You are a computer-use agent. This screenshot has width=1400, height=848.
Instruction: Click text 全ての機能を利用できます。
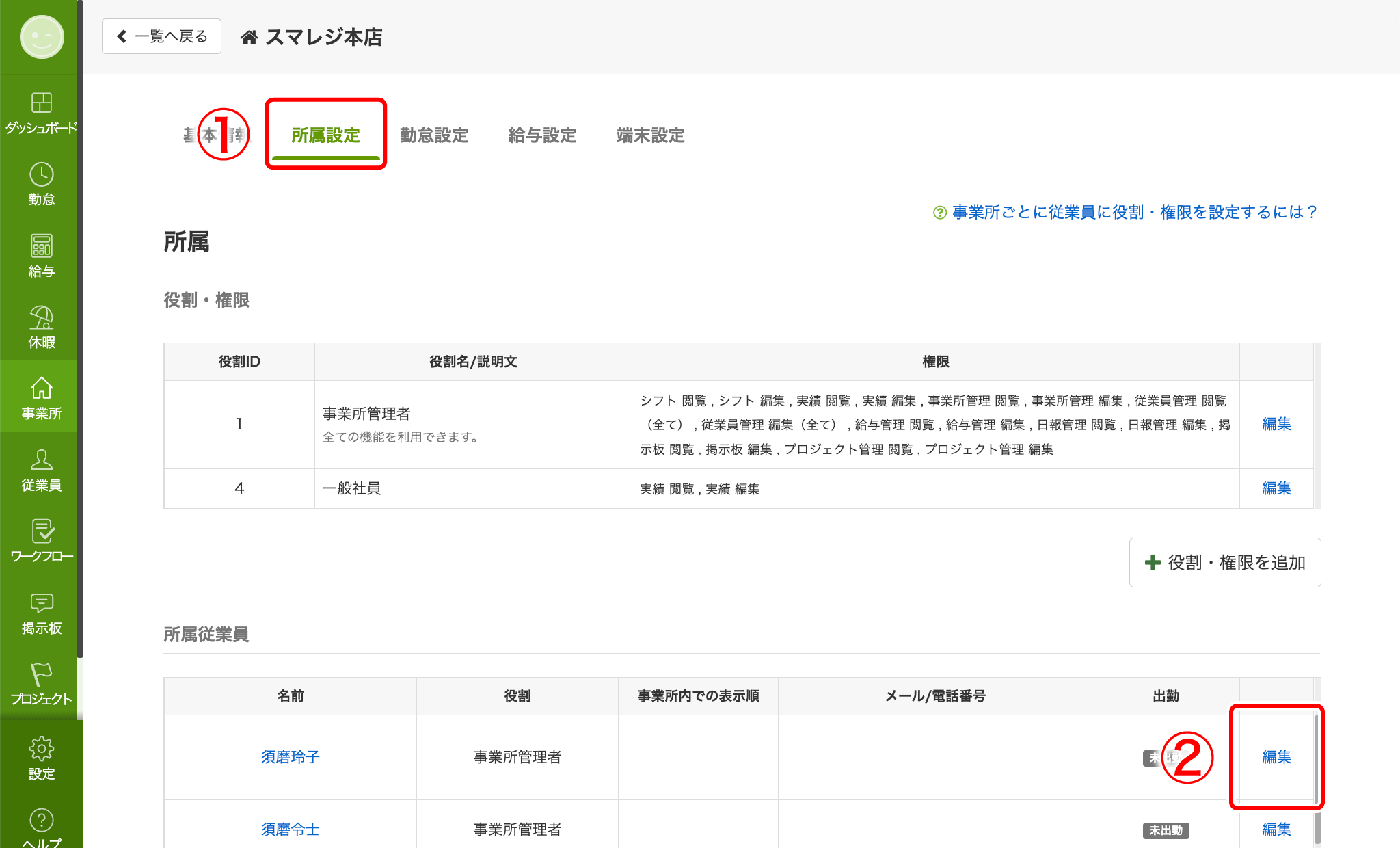pyautogui.click(x=402, y=437)
